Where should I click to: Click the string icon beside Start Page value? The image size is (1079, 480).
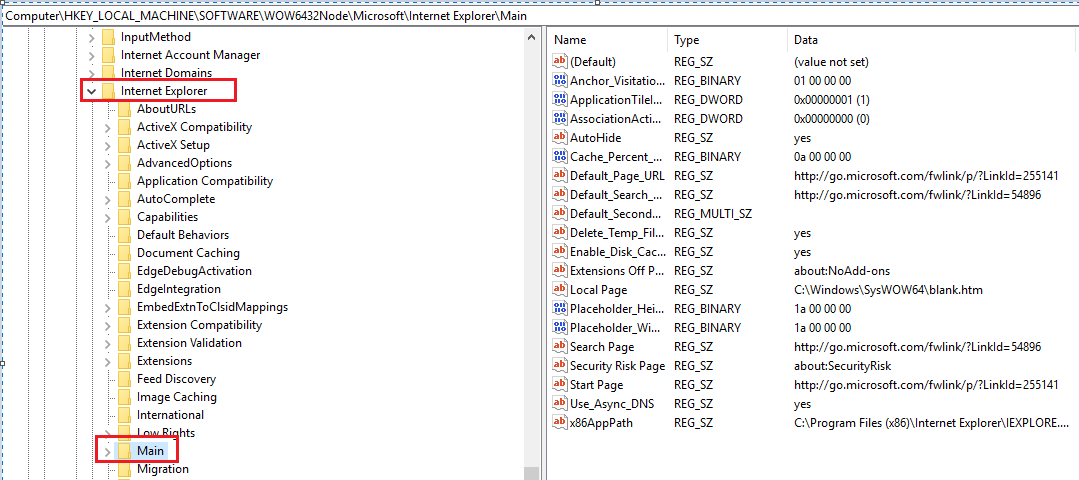coord(560,385)
